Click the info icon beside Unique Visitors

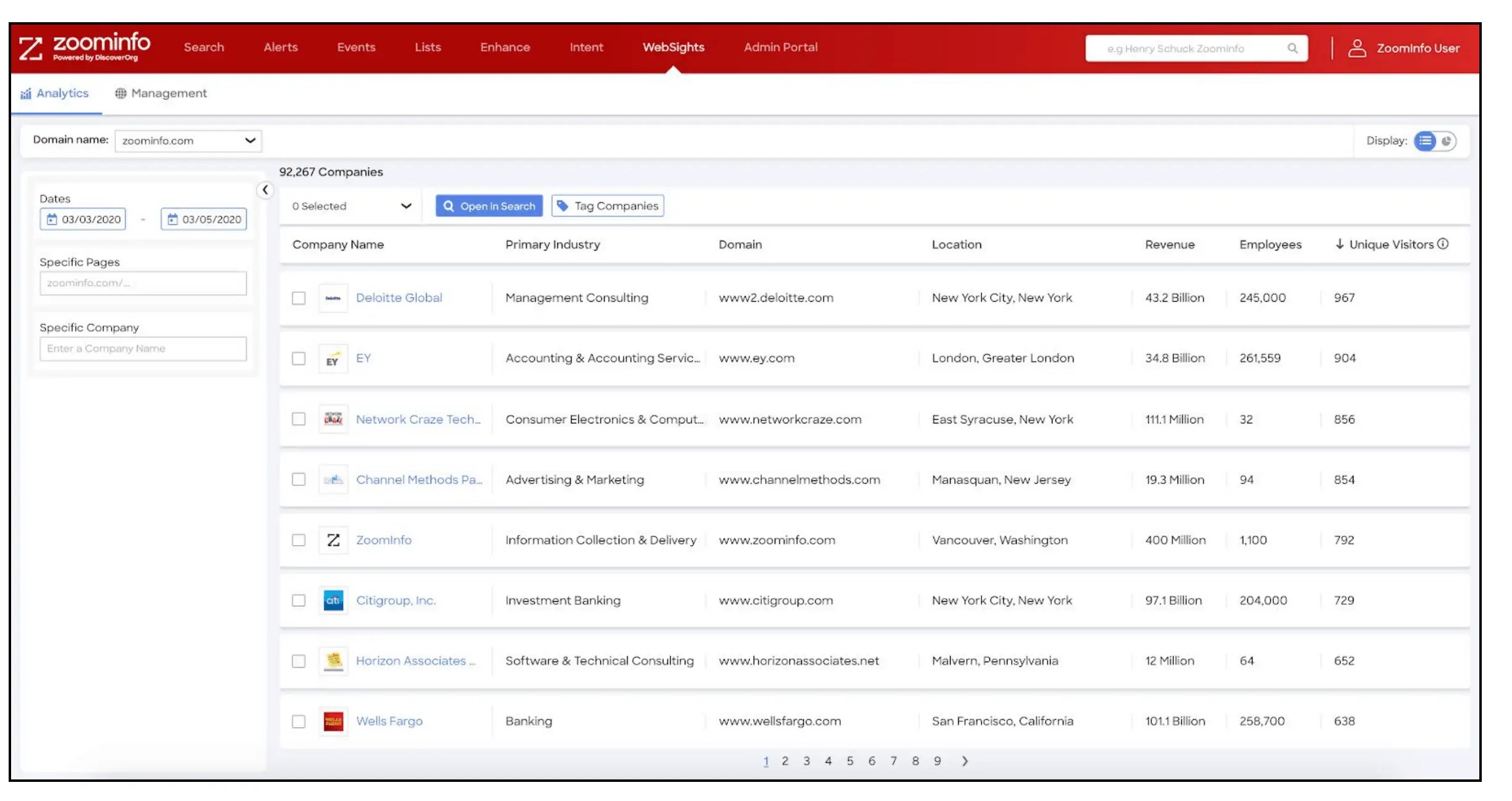click(x=1444, y=244)
